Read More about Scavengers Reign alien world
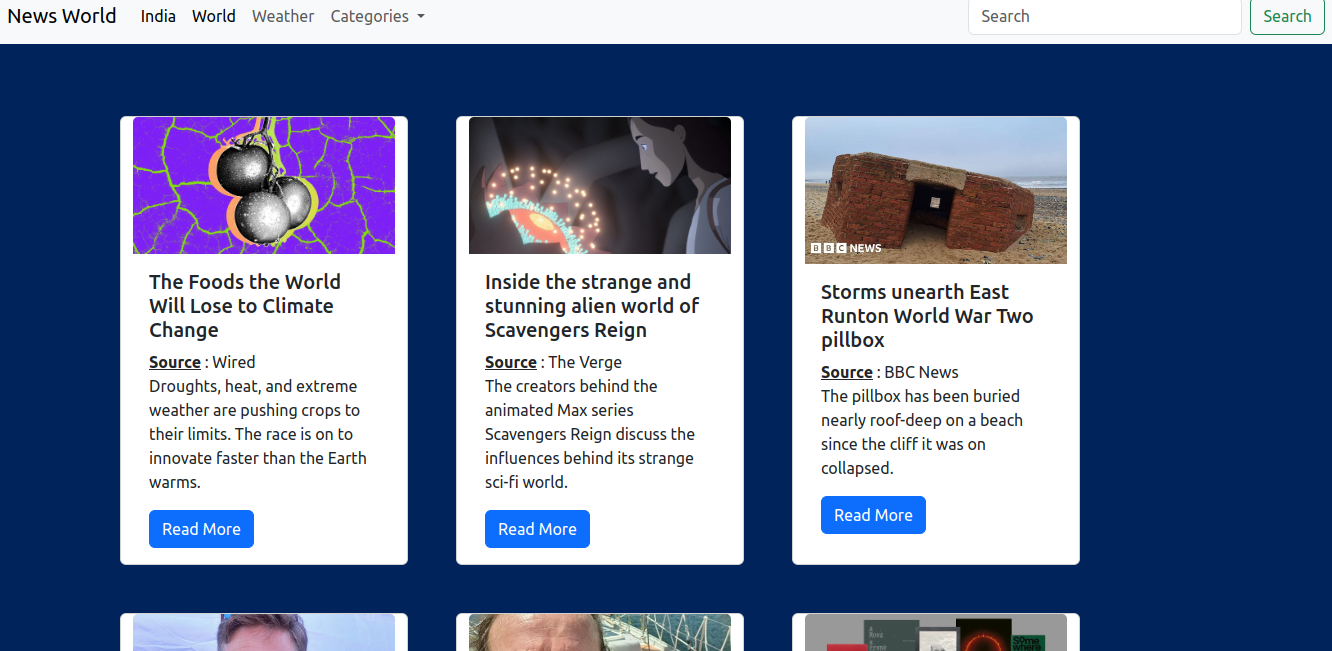 pyautogui.click(x=537, y=529)
